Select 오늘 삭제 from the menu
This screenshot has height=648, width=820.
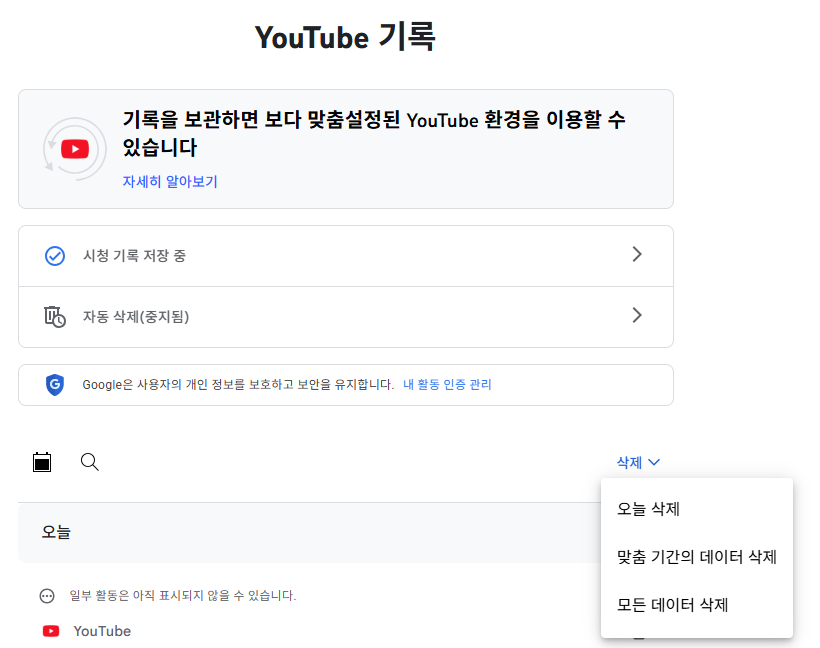[697, 509]
